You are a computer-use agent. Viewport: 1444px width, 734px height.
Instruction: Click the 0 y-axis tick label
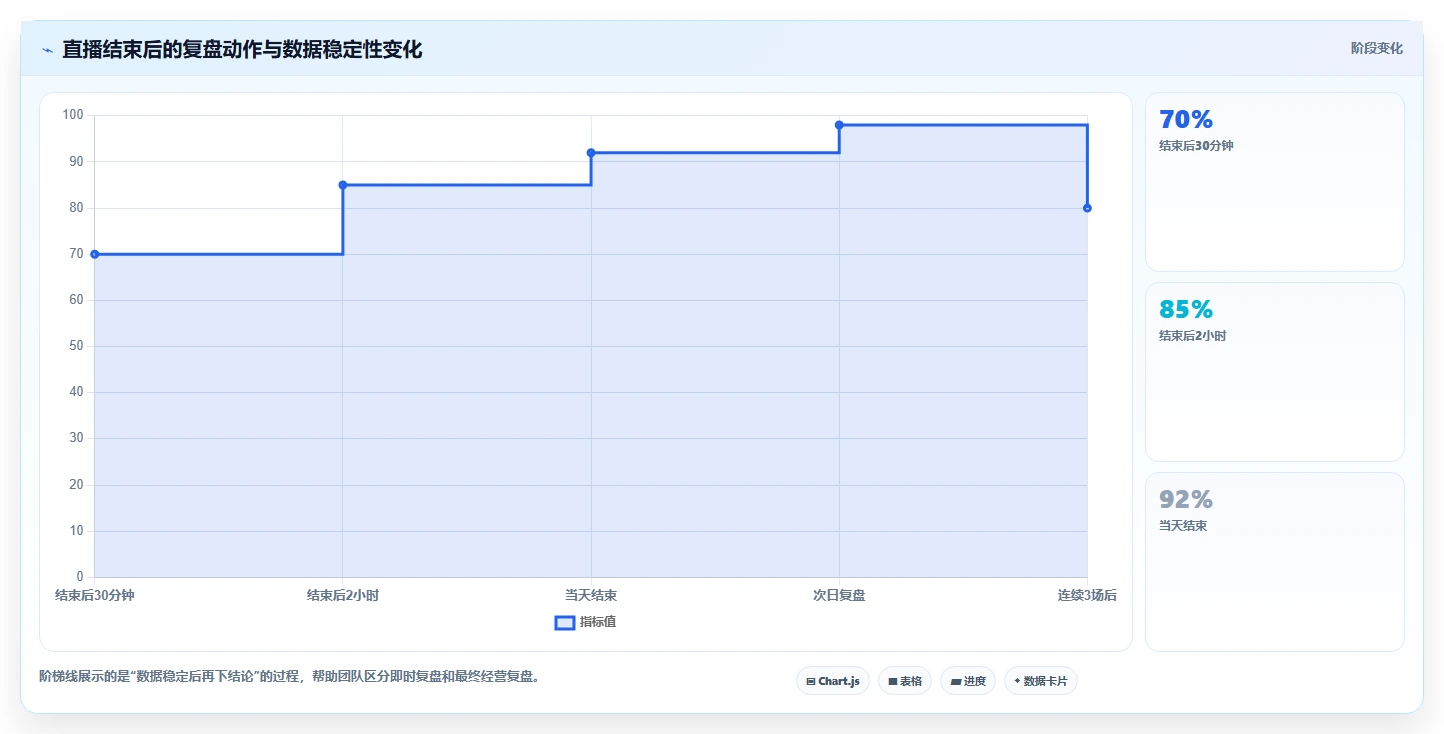coord(80,577)
